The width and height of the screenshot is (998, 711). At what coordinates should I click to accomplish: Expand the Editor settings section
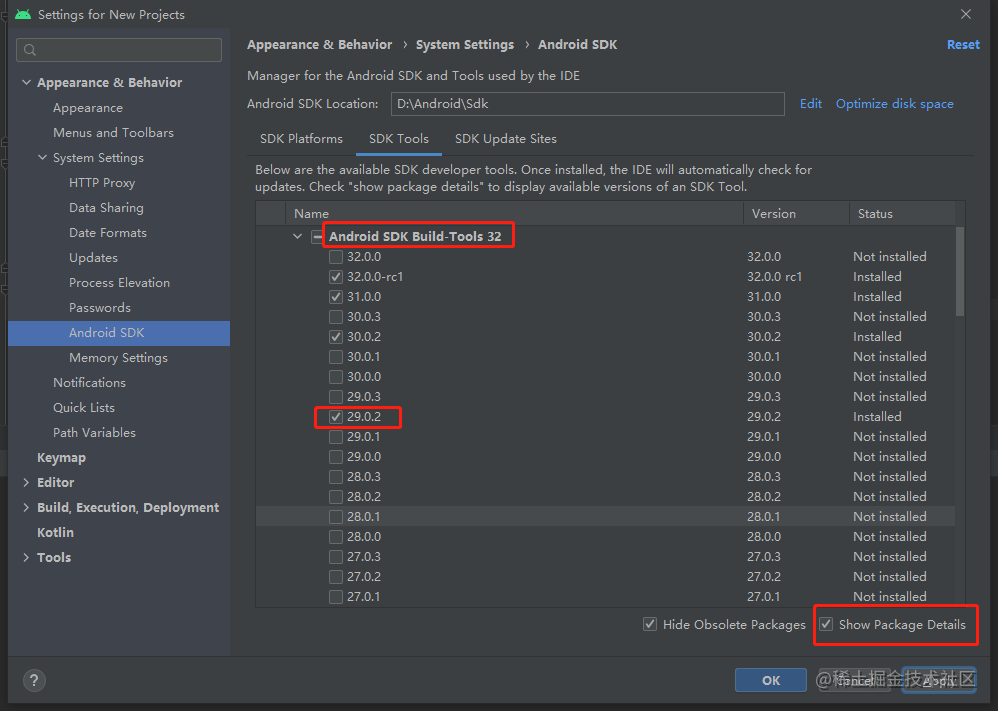[x=26, y=482]
